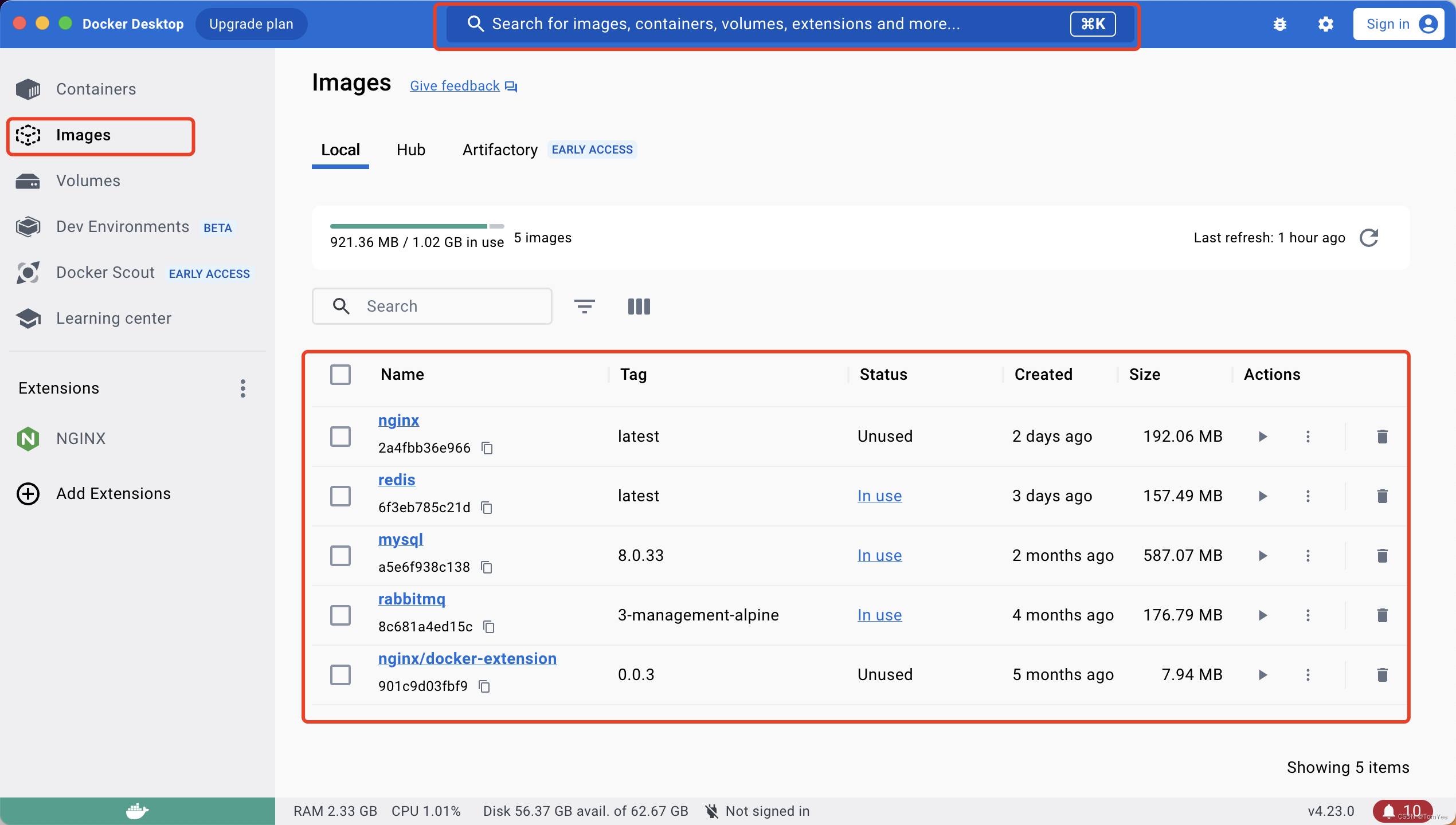The width and height of the screenshot is (1456, 825).
Task: Delete the redis image
Action: click(1383, 496)
